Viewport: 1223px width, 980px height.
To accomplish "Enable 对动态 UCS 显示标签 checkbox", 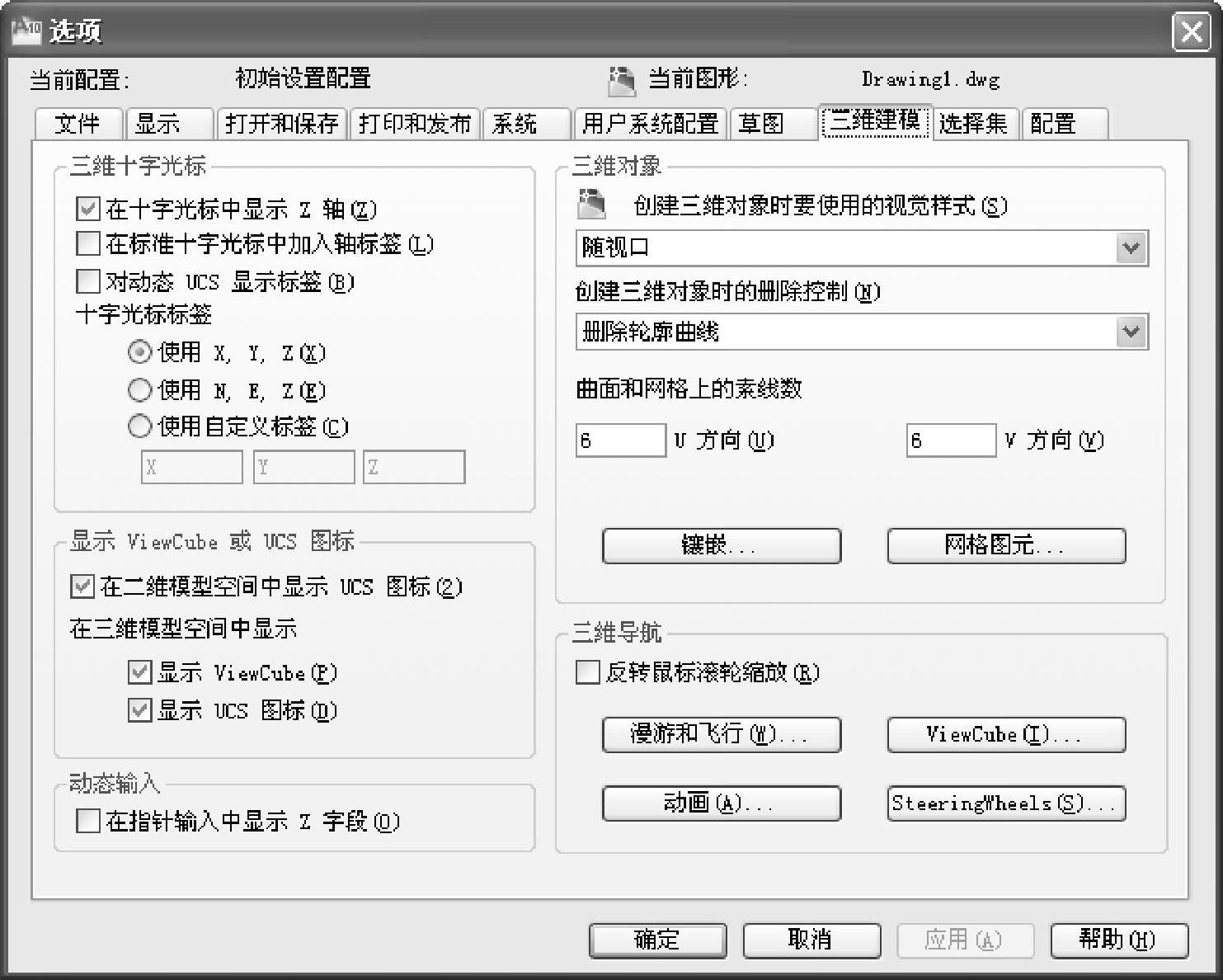I will tap(87, 281).
